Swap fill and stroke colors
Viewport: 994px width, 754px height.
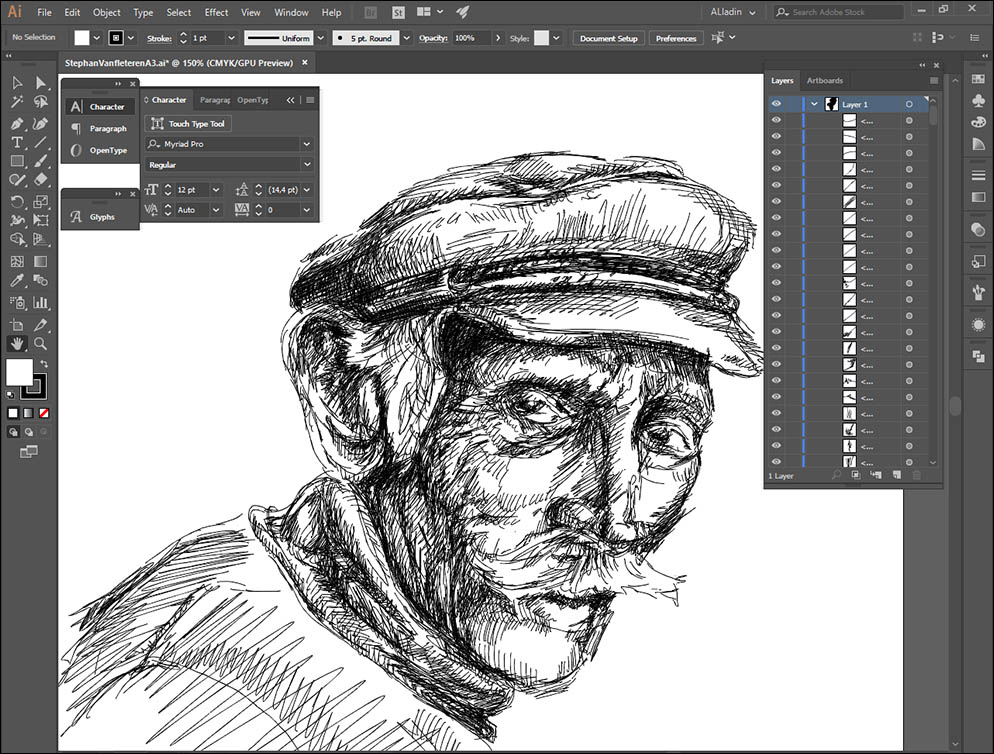43,364
